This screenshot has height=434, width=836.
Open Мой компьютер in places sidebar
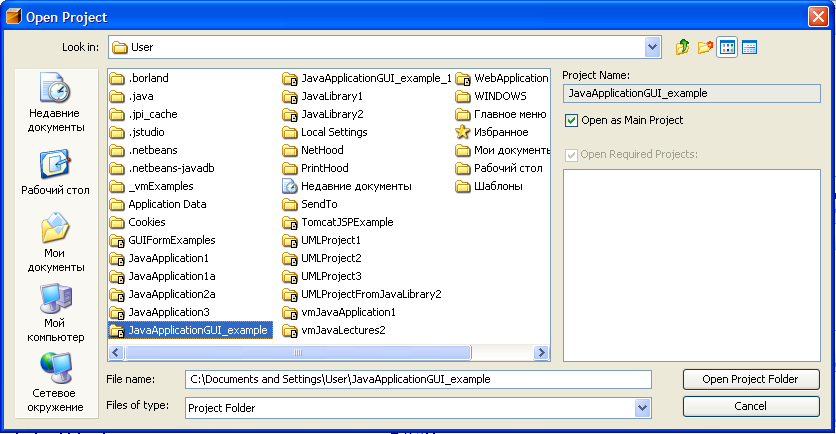[55, 313]
